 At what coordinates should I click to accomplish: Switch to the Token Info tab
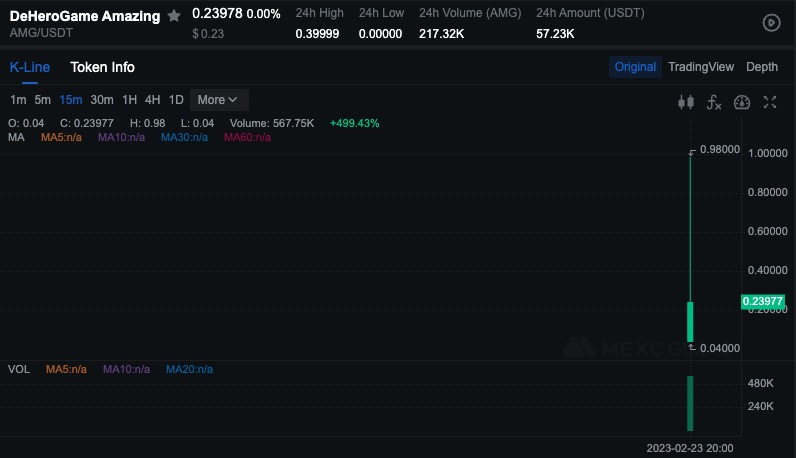click(x=103, y=67)
